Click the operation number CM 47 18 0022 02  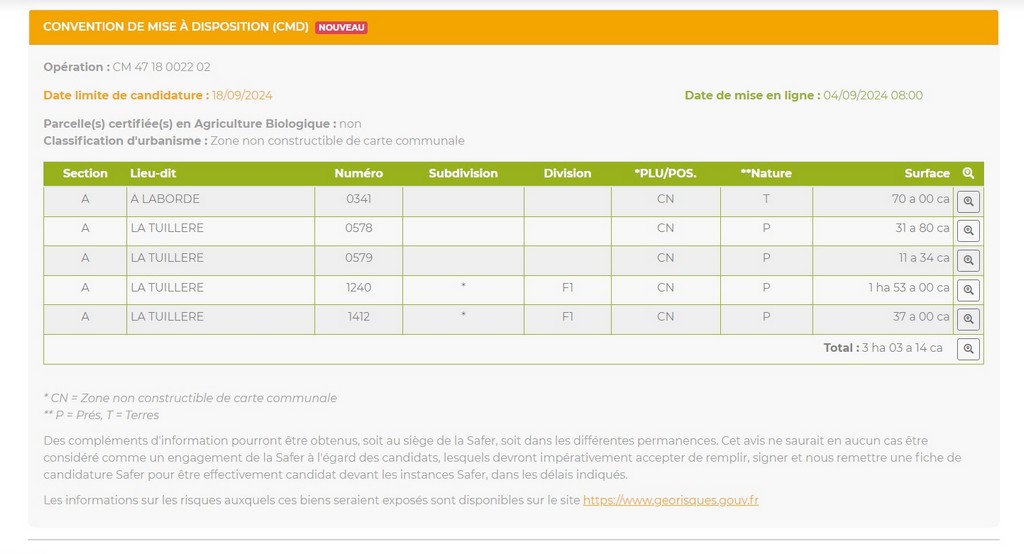[x=161, y=67]
